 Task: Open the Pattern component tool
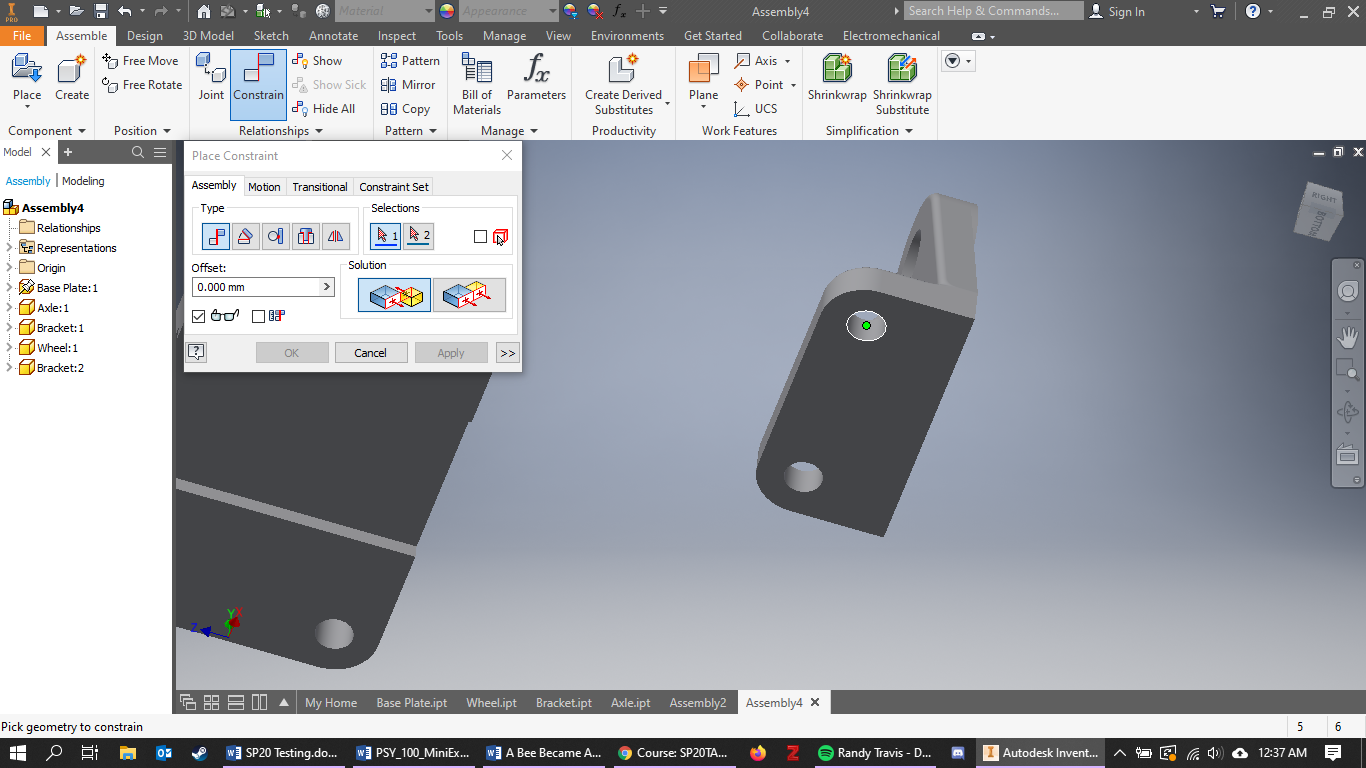click(x=410, y=61)
